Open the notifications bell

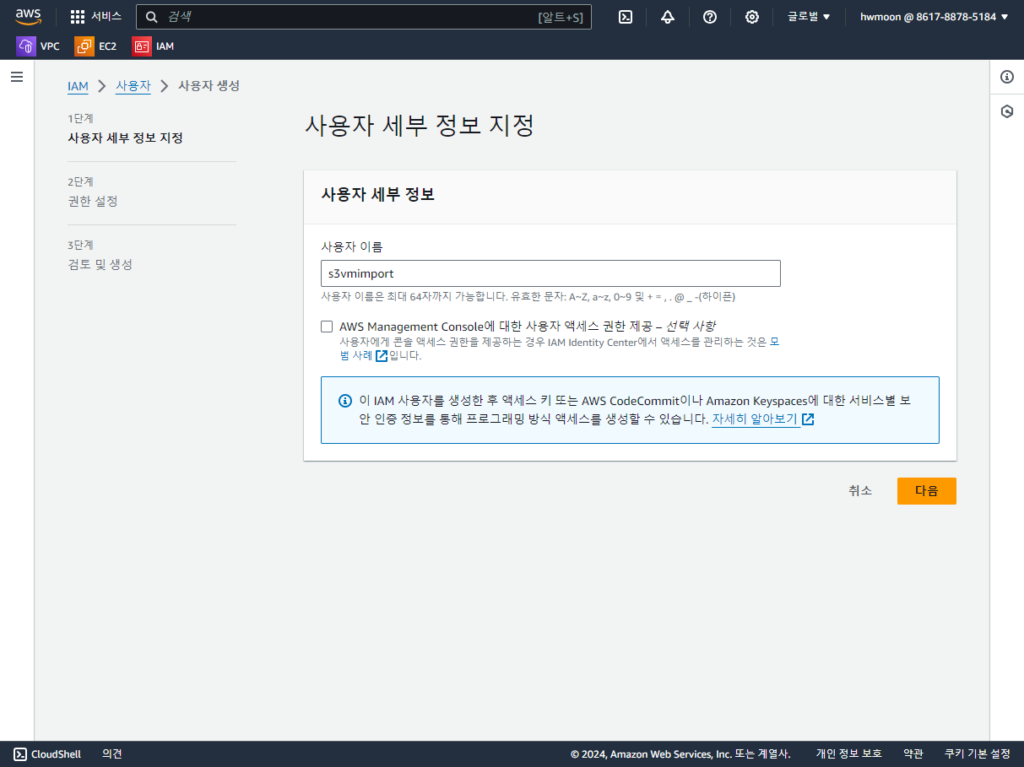point(667,17)
